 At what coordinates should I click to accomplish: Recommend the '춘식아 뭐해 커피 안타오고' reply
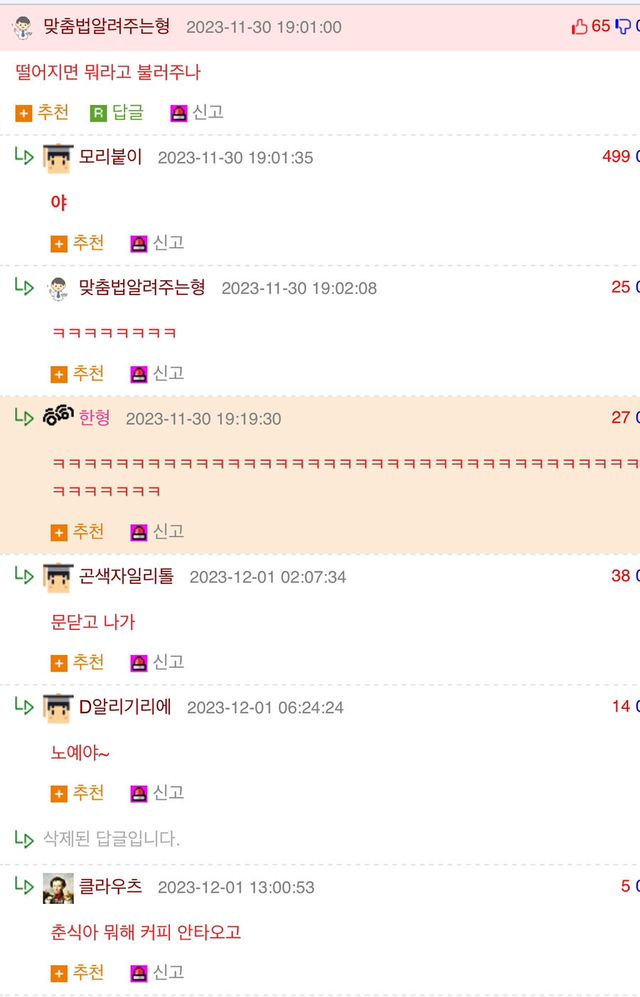pos(78,973)
